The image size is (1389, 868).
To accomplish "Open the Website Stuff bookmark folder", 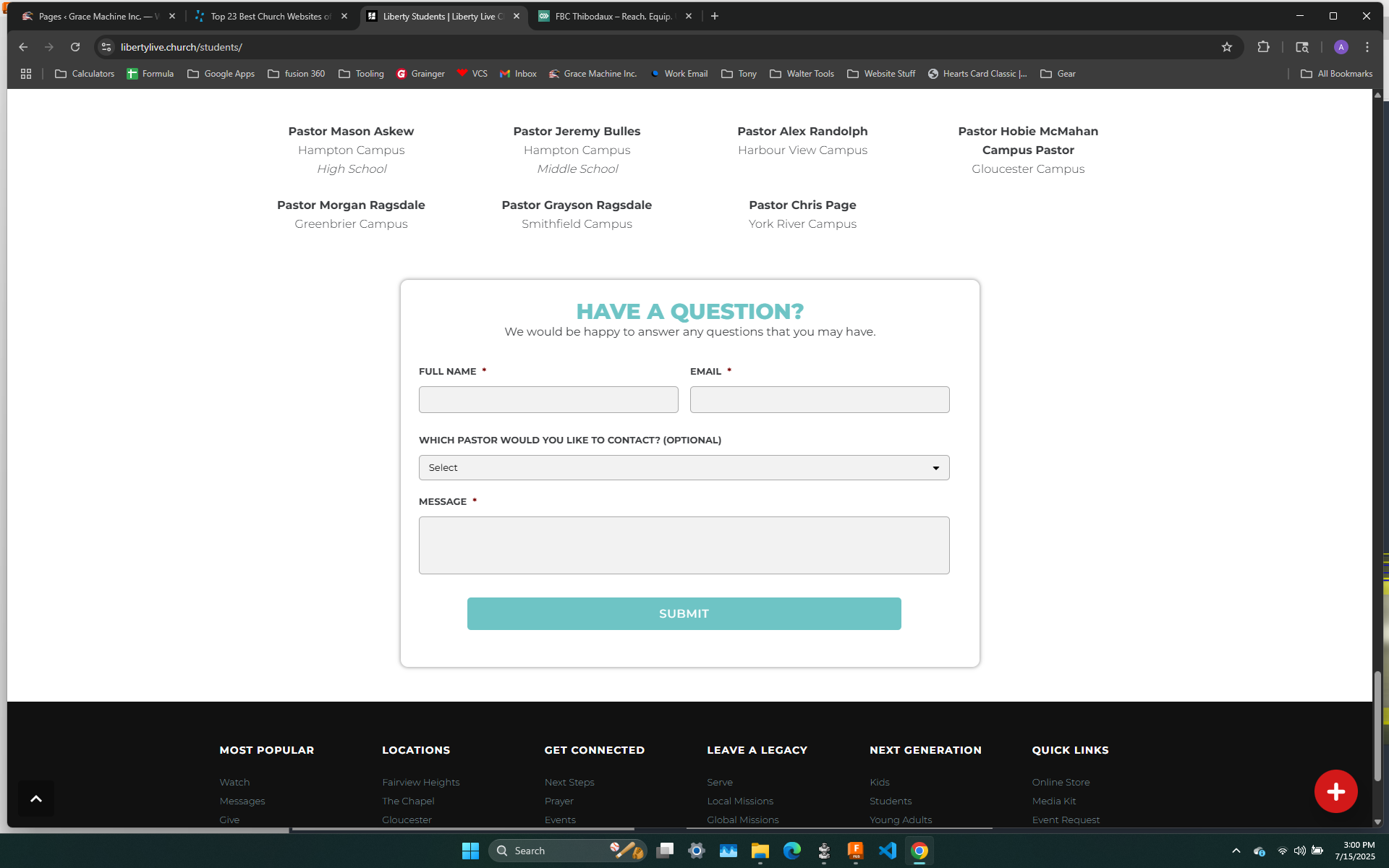I will pos(880,74).
